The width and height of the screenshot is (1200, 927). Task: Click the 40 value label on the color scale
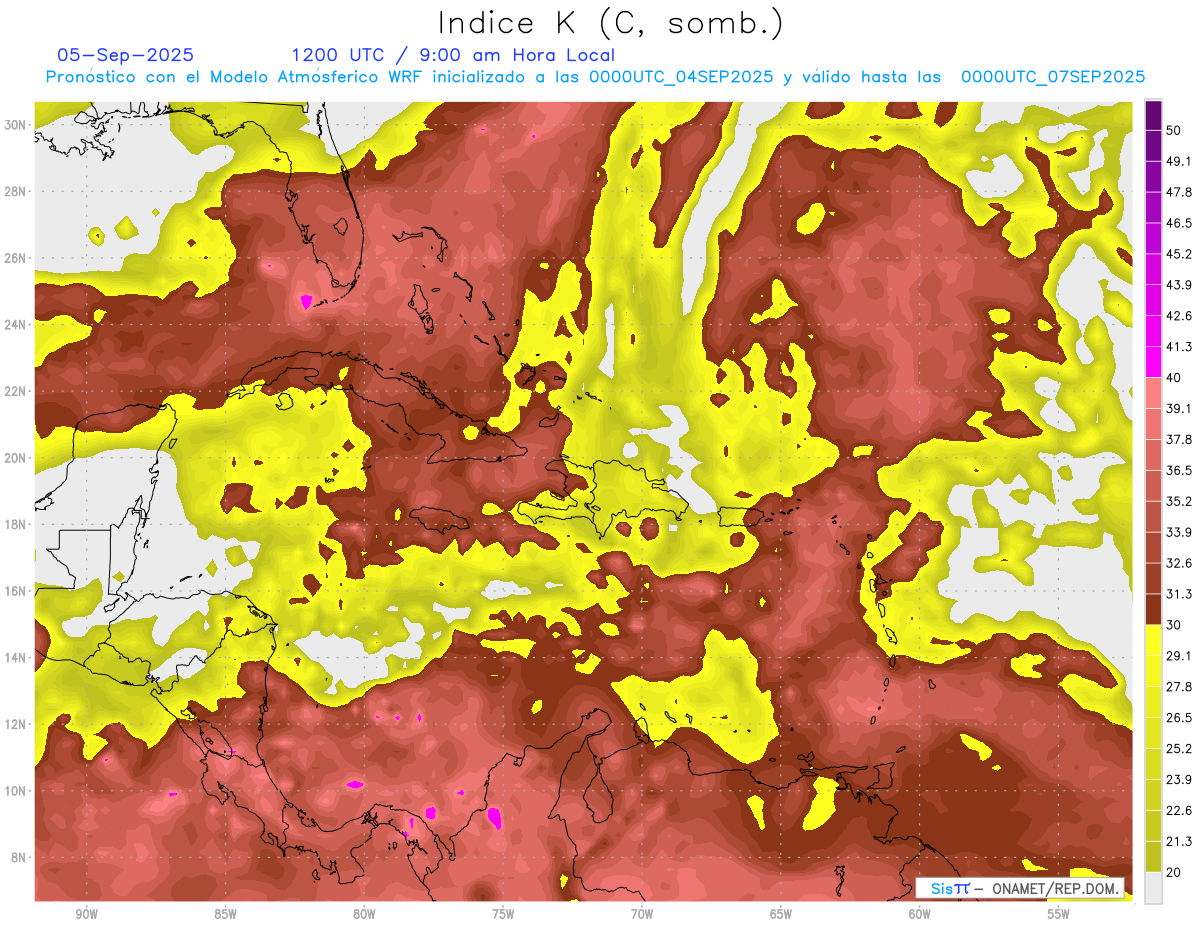(x=1174, y=378)
